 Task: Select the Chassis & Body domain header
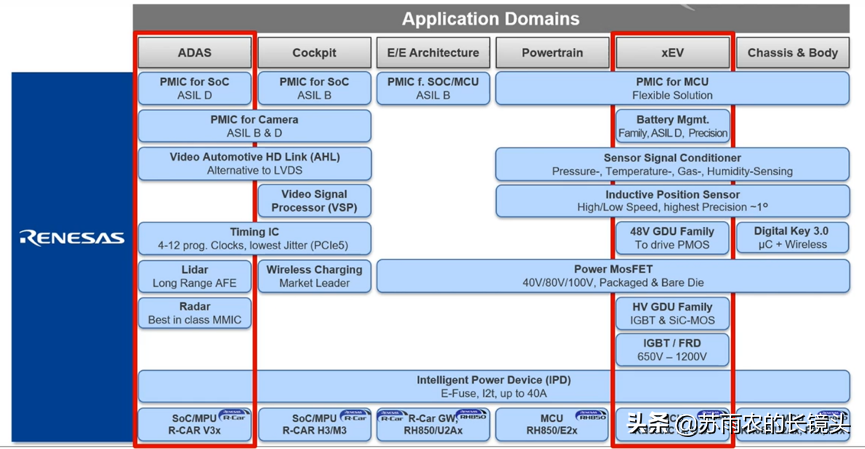[793, 53]
